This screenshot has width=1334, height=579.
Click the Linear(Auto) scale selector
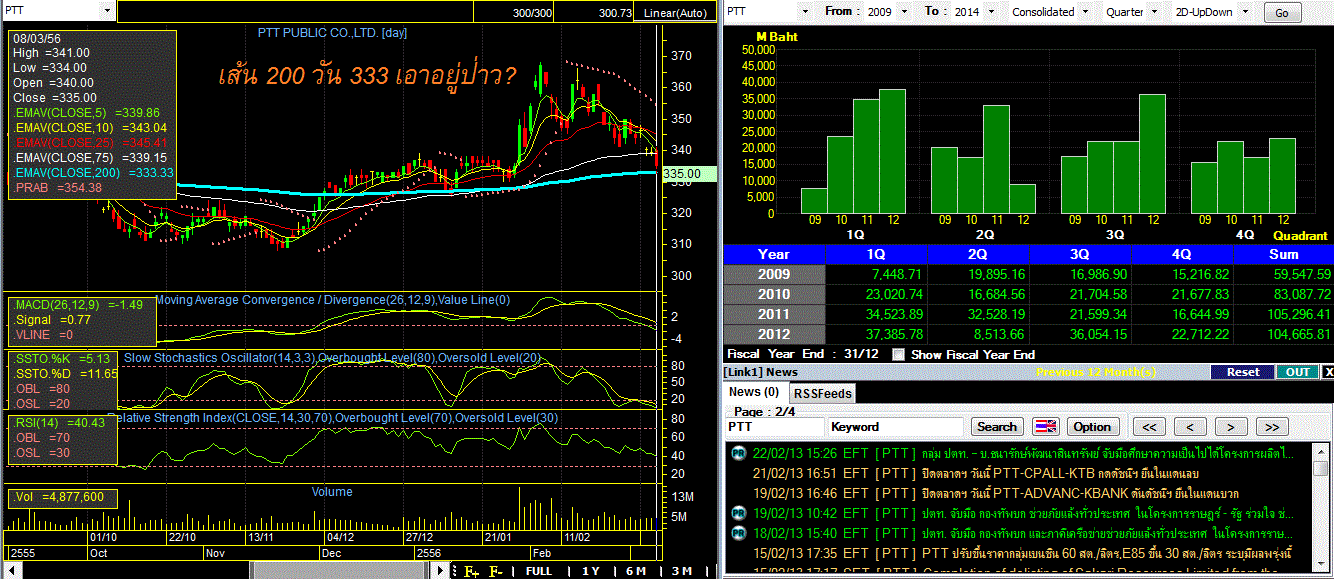pos(674,13)
